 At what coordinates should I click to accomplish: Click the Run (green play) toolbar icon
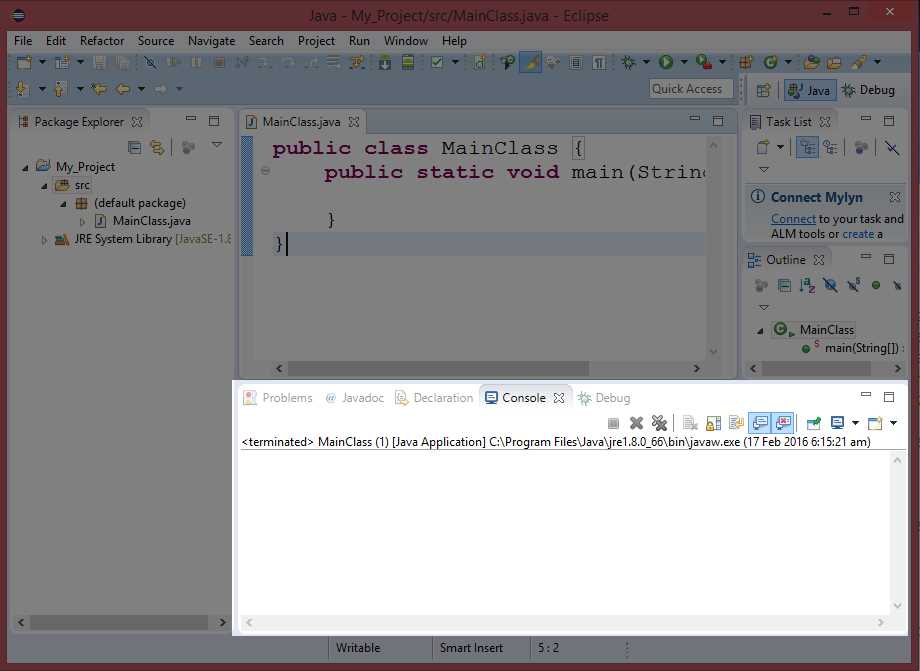(x=666, y=62)
